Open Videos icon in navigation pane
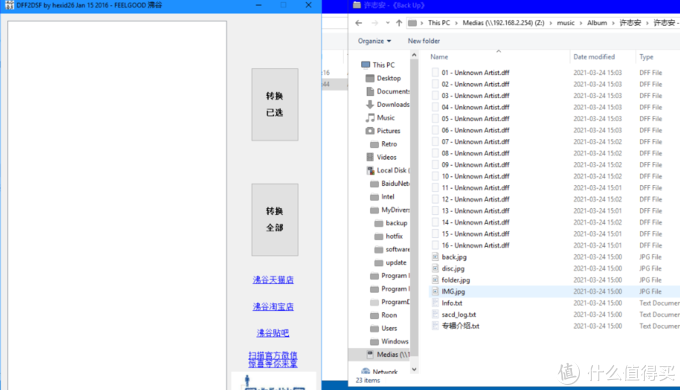 point(370,157)
